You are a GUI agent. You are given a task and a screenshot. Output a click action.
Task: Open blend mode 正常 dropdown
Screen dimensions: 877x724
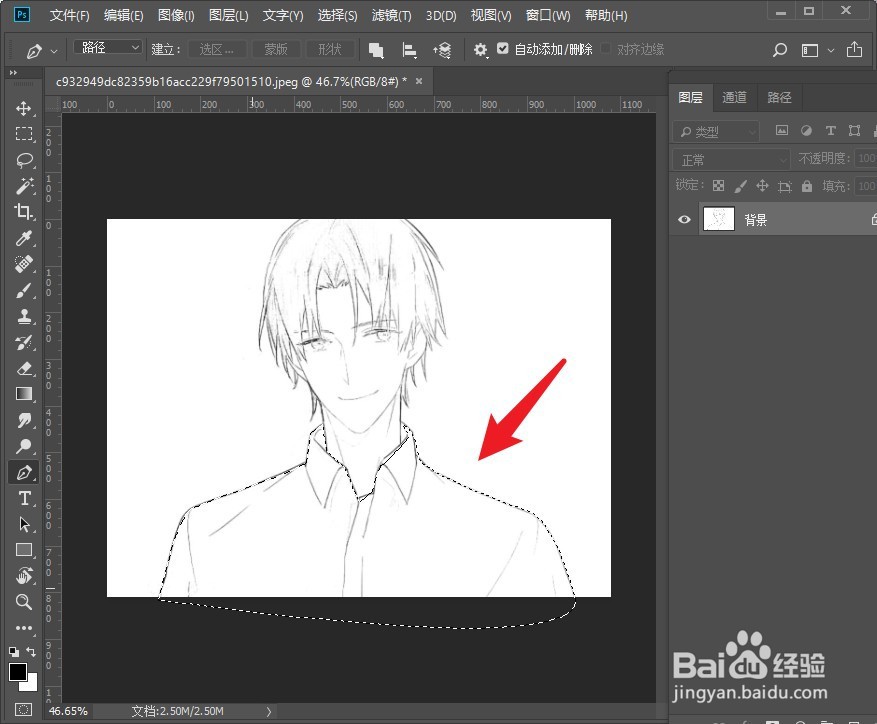click(x=731, y=160)
